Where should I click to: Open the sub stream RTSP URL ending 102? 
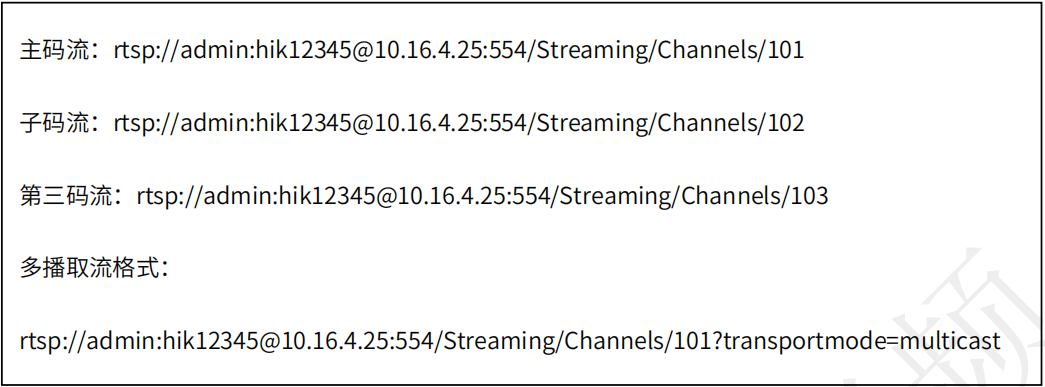click(459, 123)
